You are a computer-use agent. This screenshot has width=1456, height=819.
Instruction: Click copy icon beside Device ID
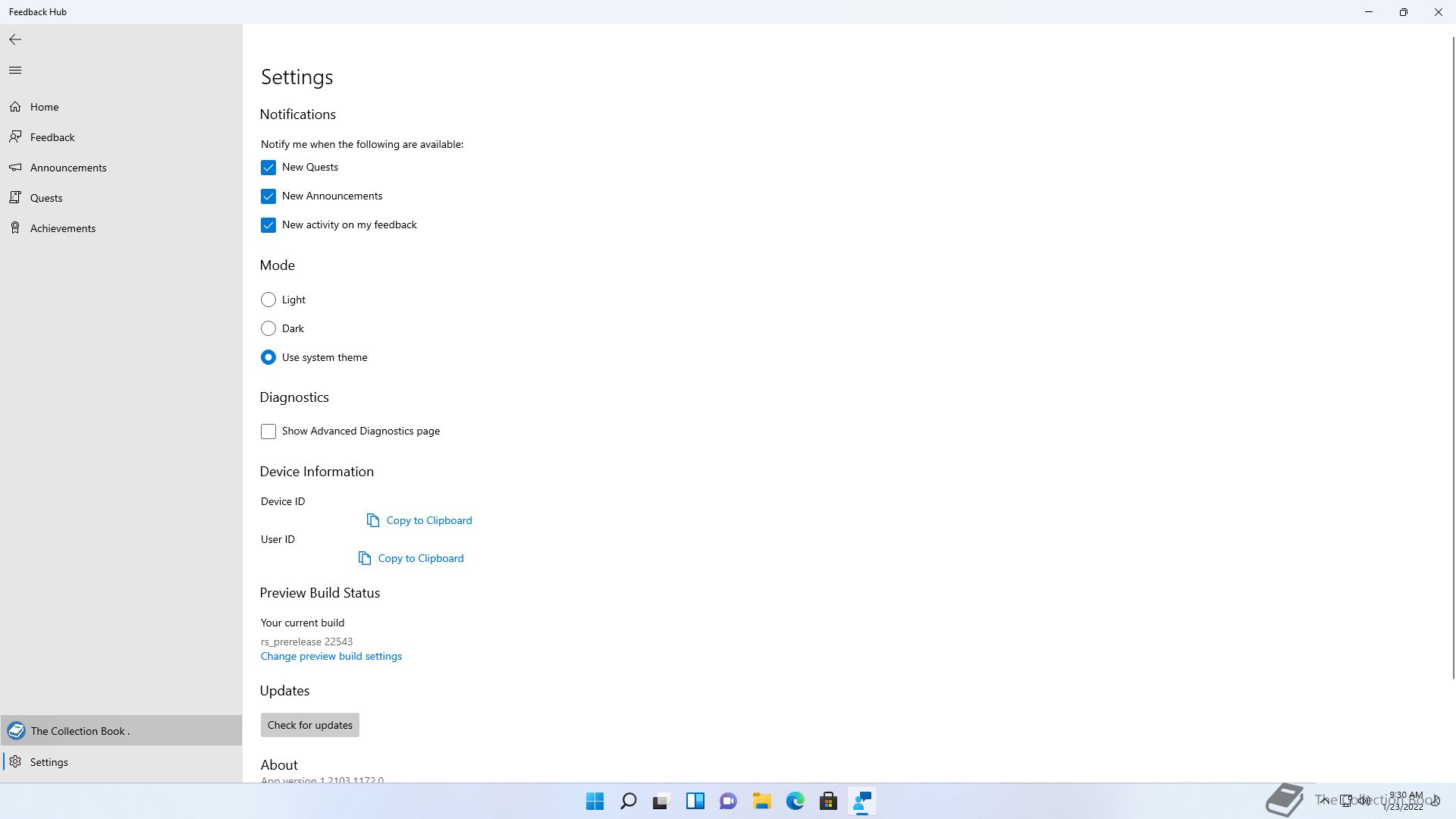(373, 520)
